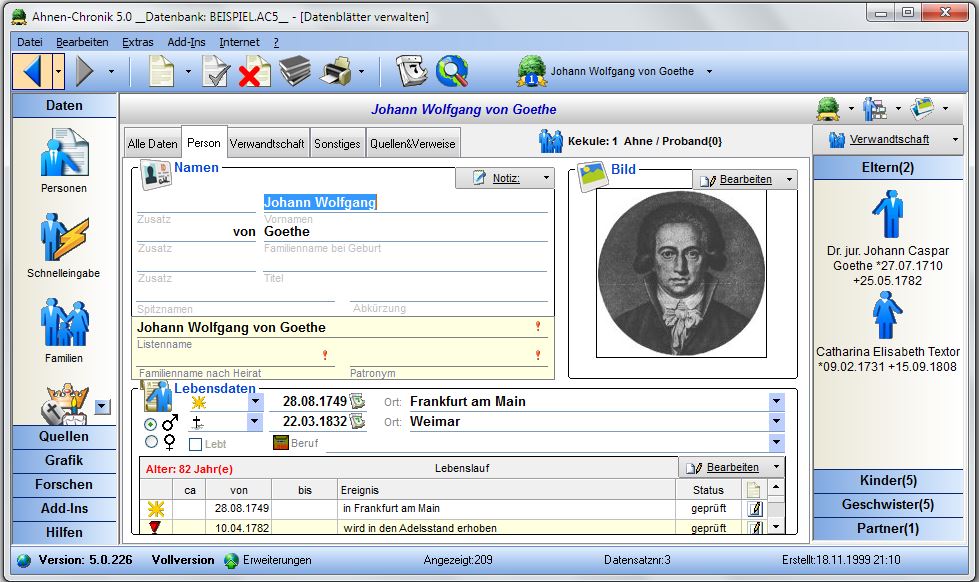Click the Erweiterungen icon in the status bar
This screenshot has height=582, width=979.
[232, 560]
